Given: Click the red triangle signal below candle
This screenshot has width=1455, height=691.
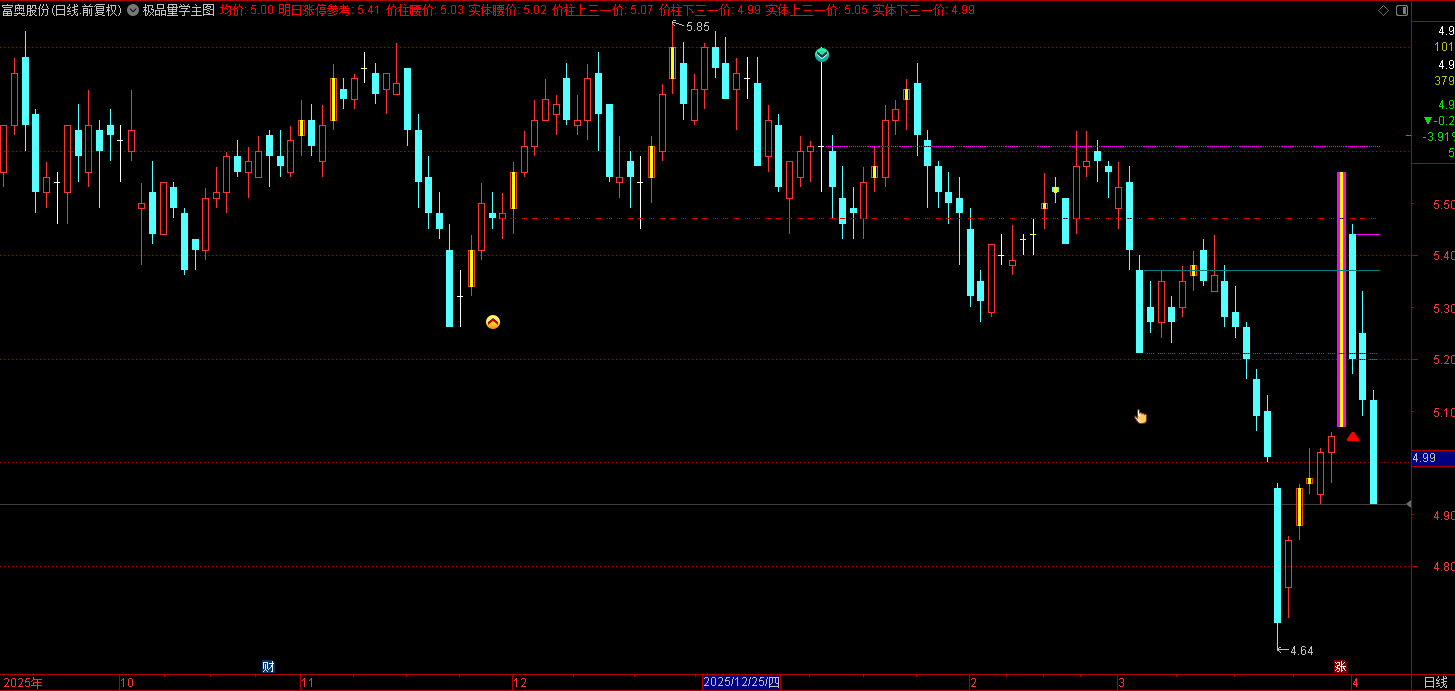Looking at the screenshot, I should pyautogui.click(x=1353, y=436).
